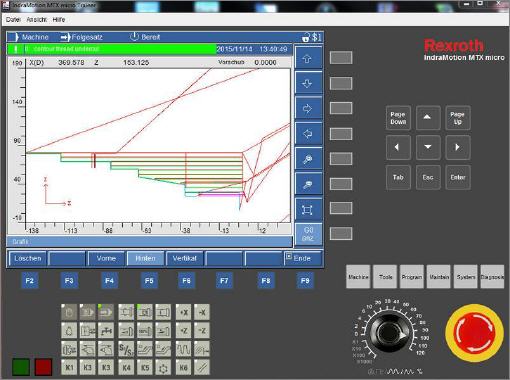Click the Löschen softkey
This screenshot has height=380, width=510.
click(x=28, y=258)
